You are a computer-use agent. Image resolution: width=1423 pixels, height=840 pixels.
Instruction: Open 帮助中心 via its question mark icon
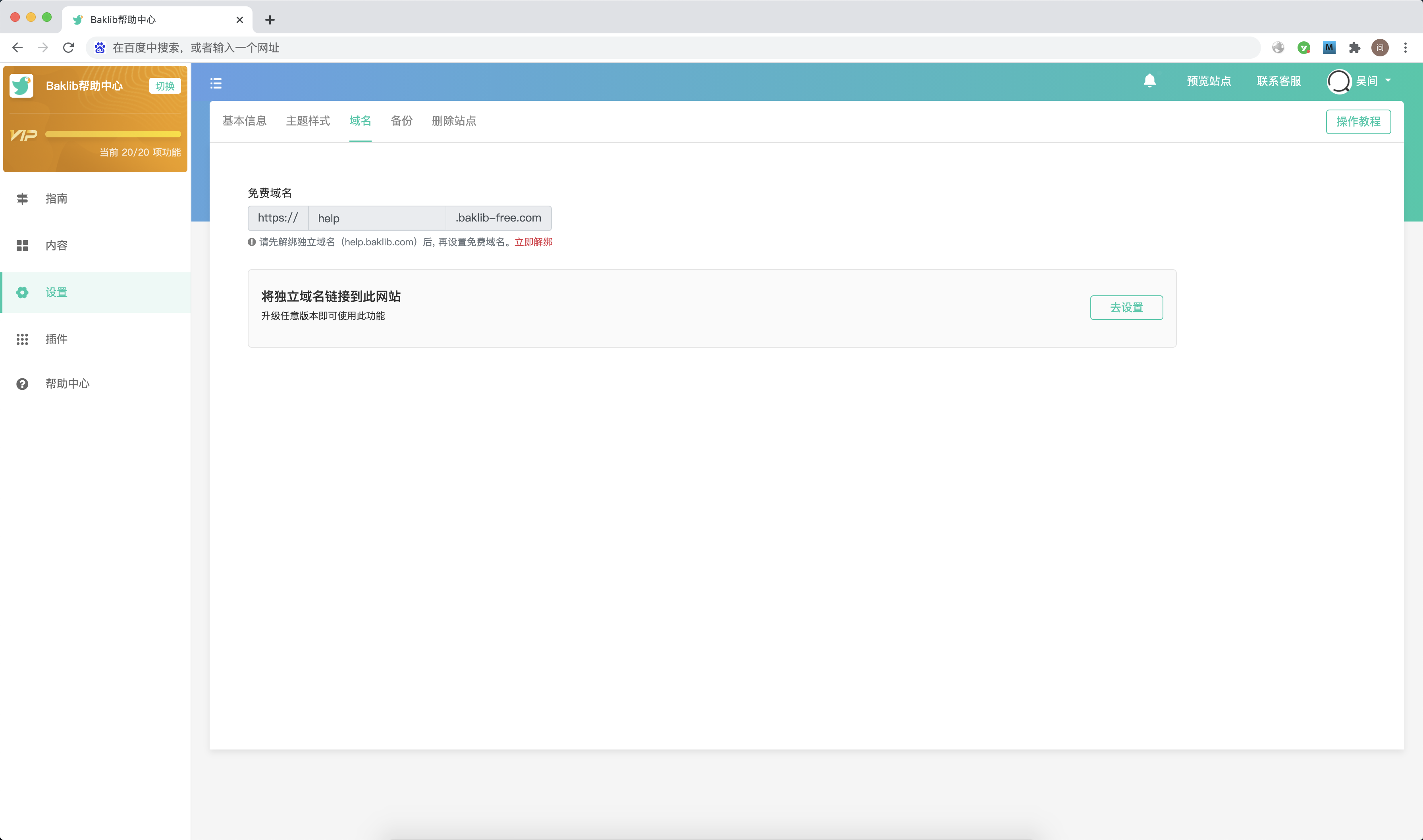(x=22, y=384)
